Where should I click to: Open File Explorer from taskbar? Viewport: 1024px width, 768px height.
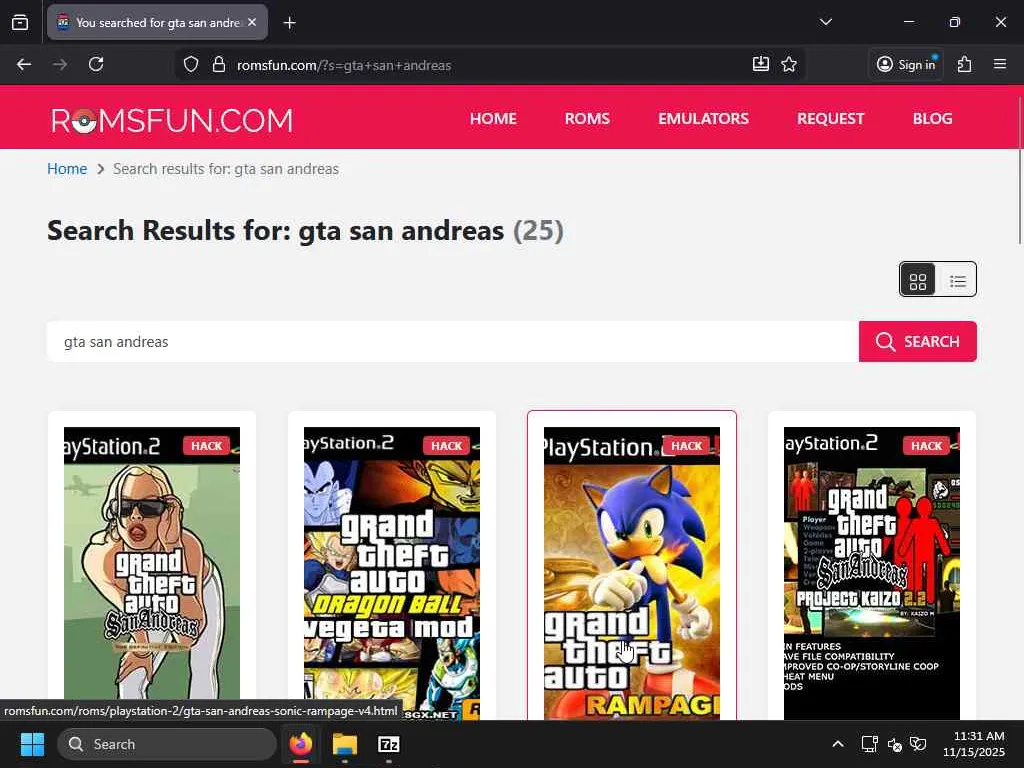345,744
